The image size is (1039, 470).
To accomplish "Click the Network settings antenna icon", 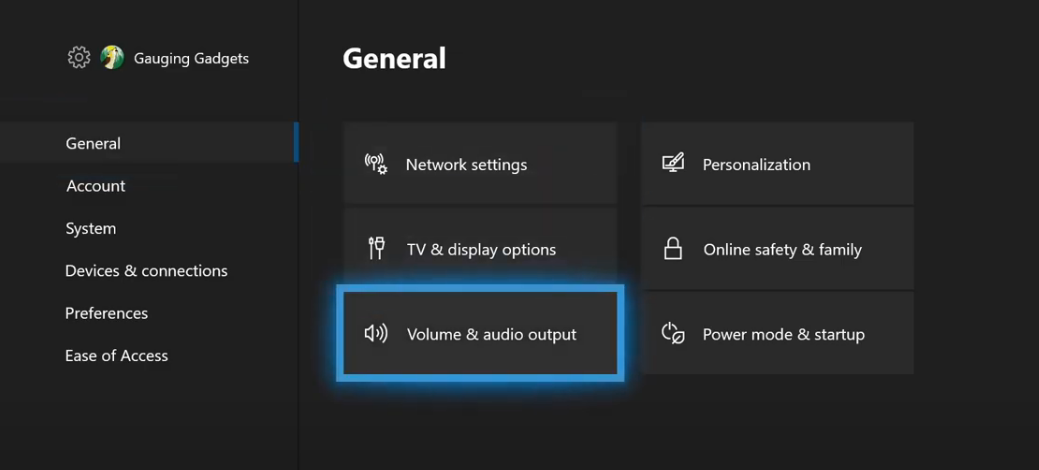I will tap(376, 164).
